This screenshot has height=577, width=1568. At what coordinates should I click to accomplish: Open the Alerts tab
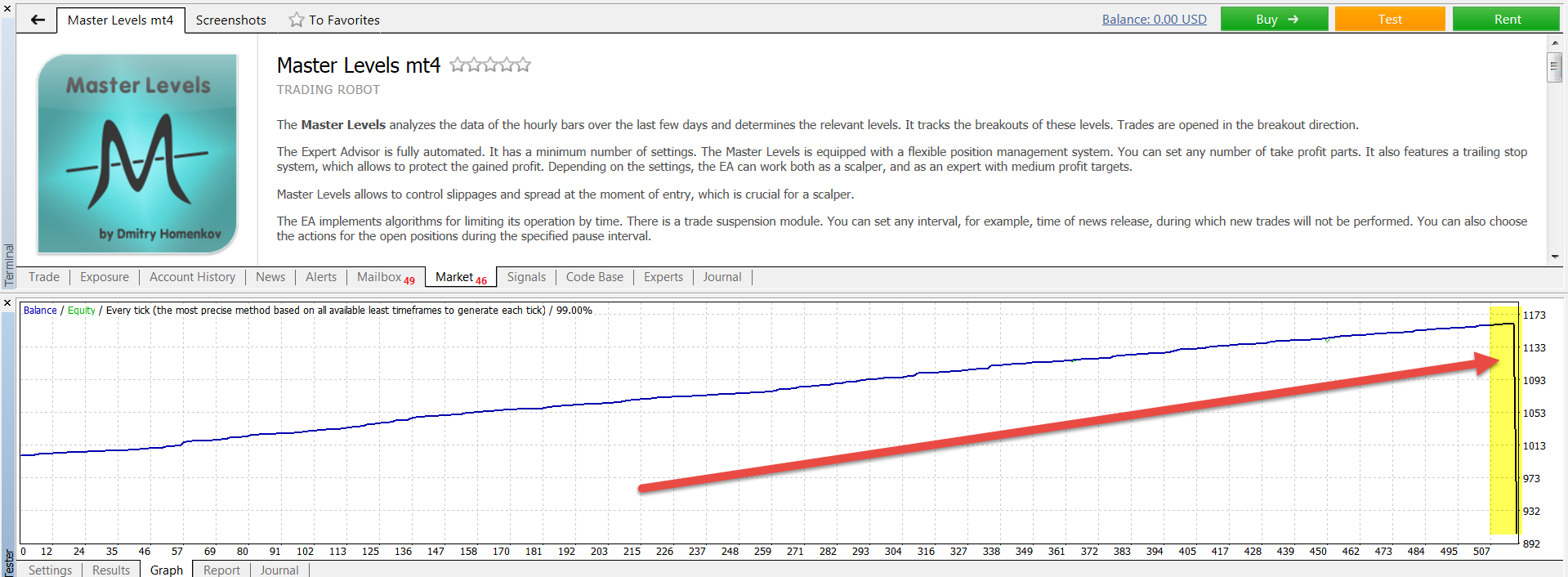321,277
